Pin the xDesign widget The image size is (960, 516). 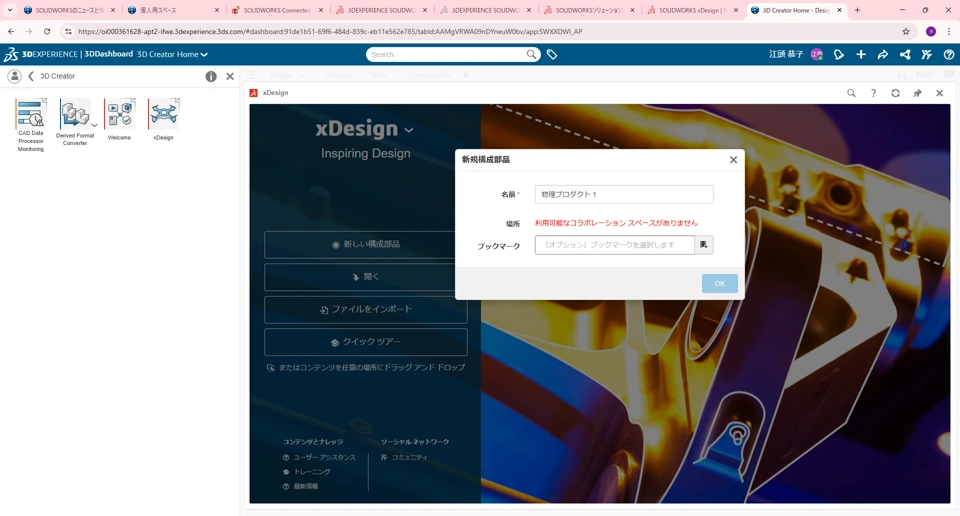pyautogui.click(x=917, y=93)
